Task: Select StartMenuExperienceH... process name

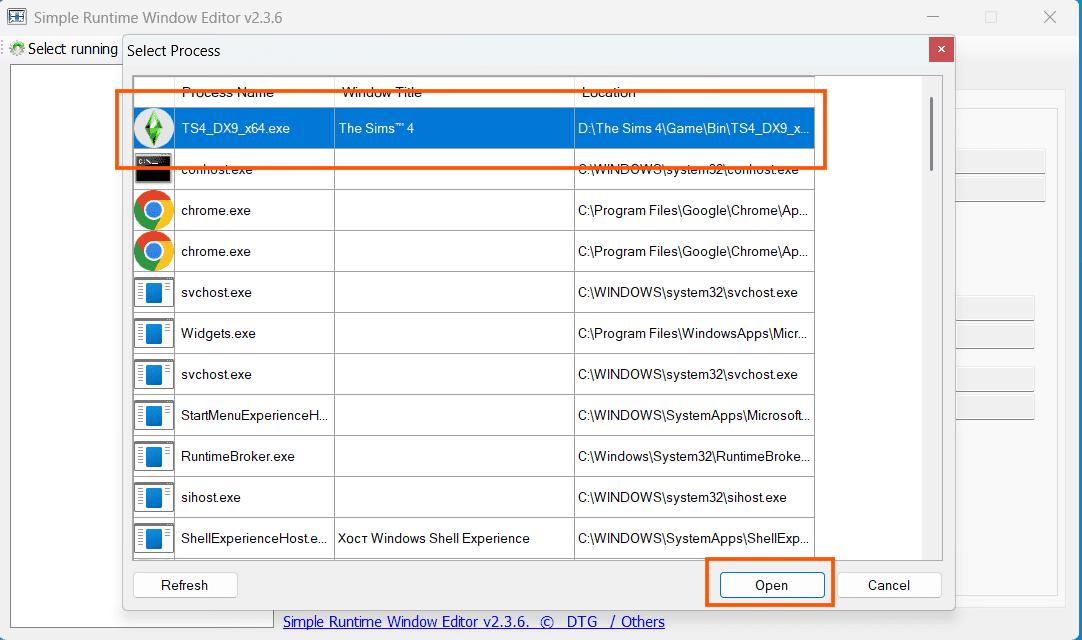Action: tap(254, 416)
